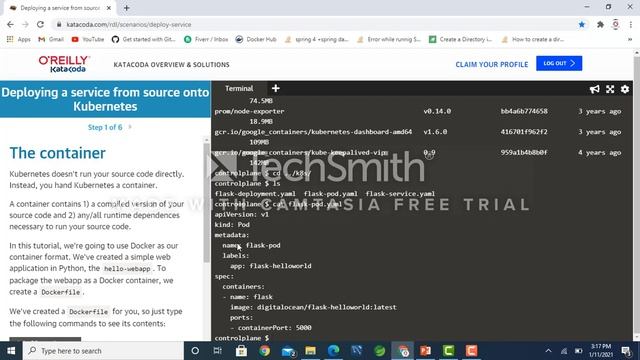Click the Step 1 of 6 label

click(105, 127)
